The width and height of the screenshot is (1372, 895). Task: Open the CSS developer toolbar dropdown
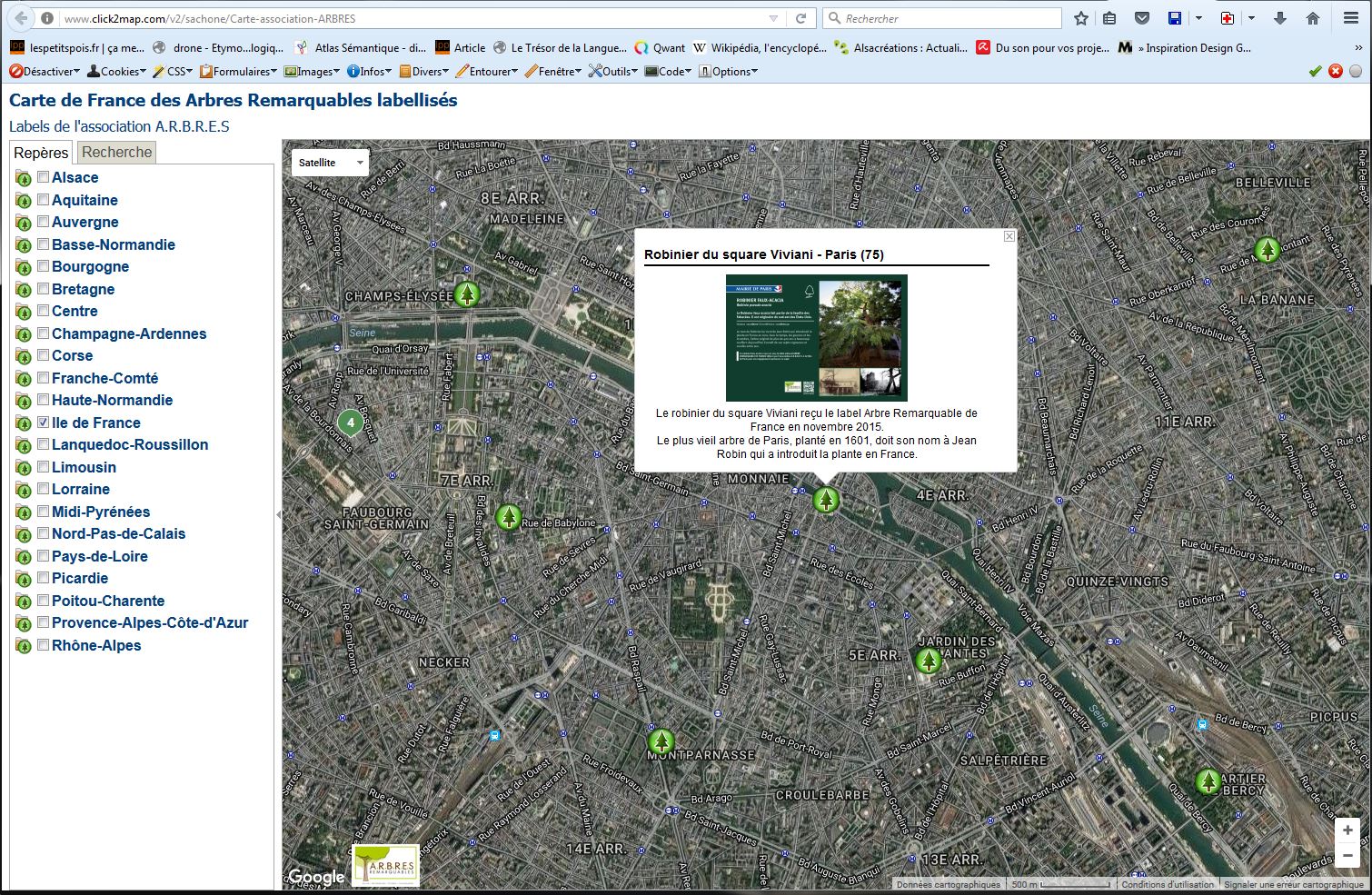[x=173, y=71]
